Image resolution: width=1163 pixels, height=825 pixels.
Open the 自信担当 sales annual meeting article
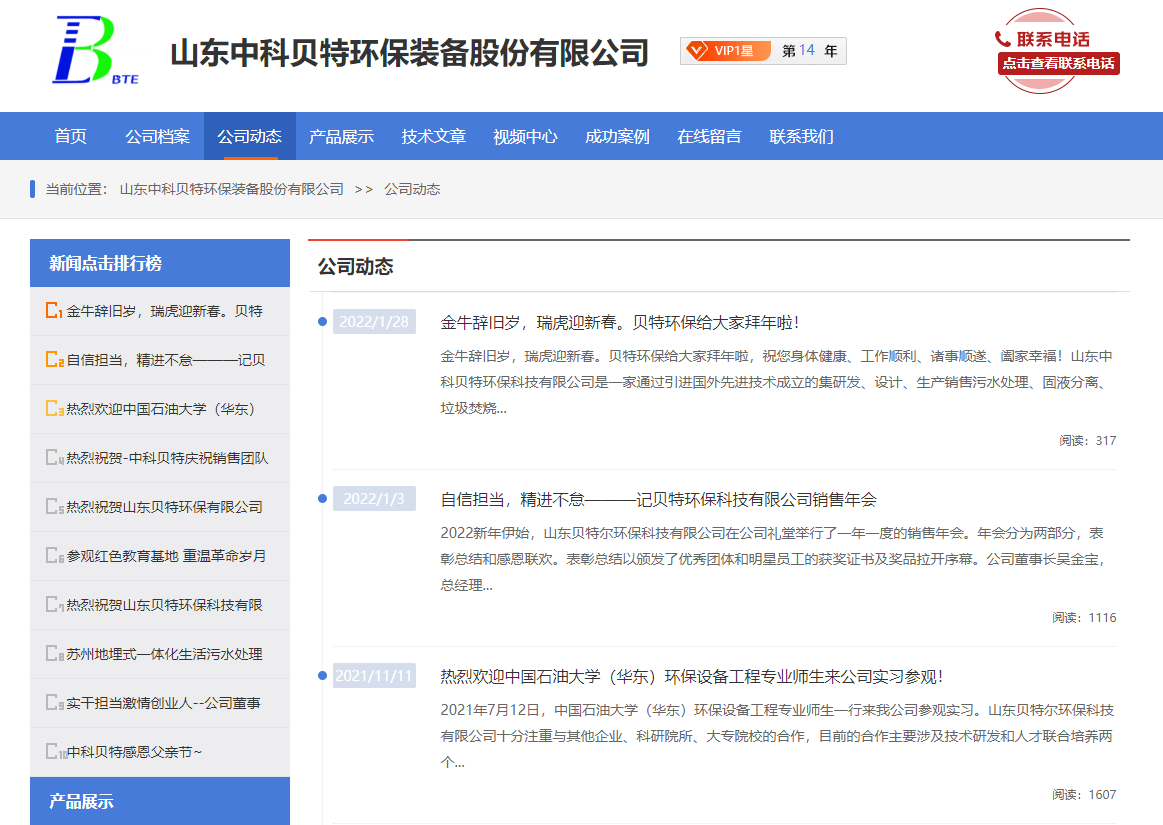[x=658, y=500]
